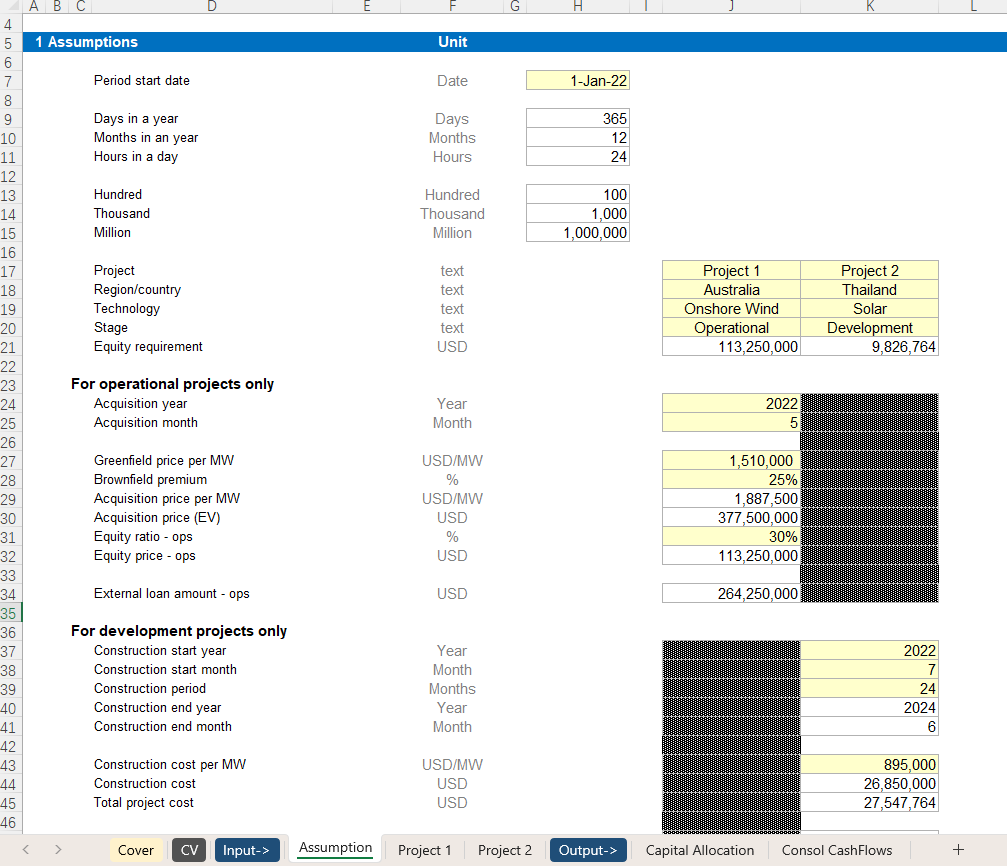Click the add new sheet plus button
The image size is (1007, 866).
(958, 850)
